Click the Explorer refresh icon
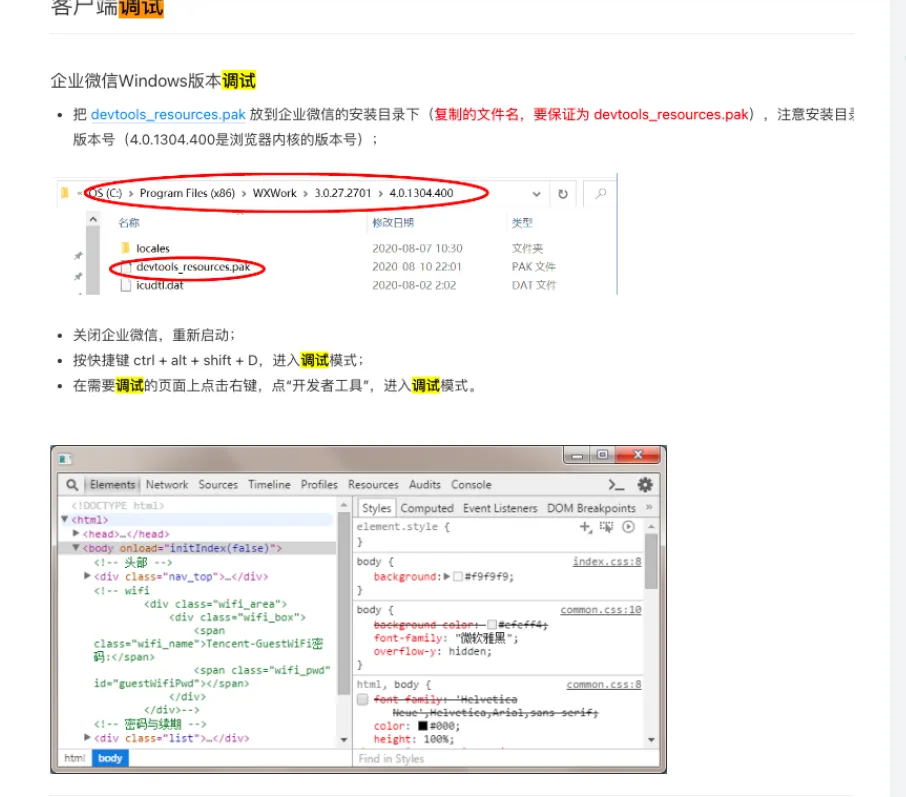906x797 pixels. (563, 194)
